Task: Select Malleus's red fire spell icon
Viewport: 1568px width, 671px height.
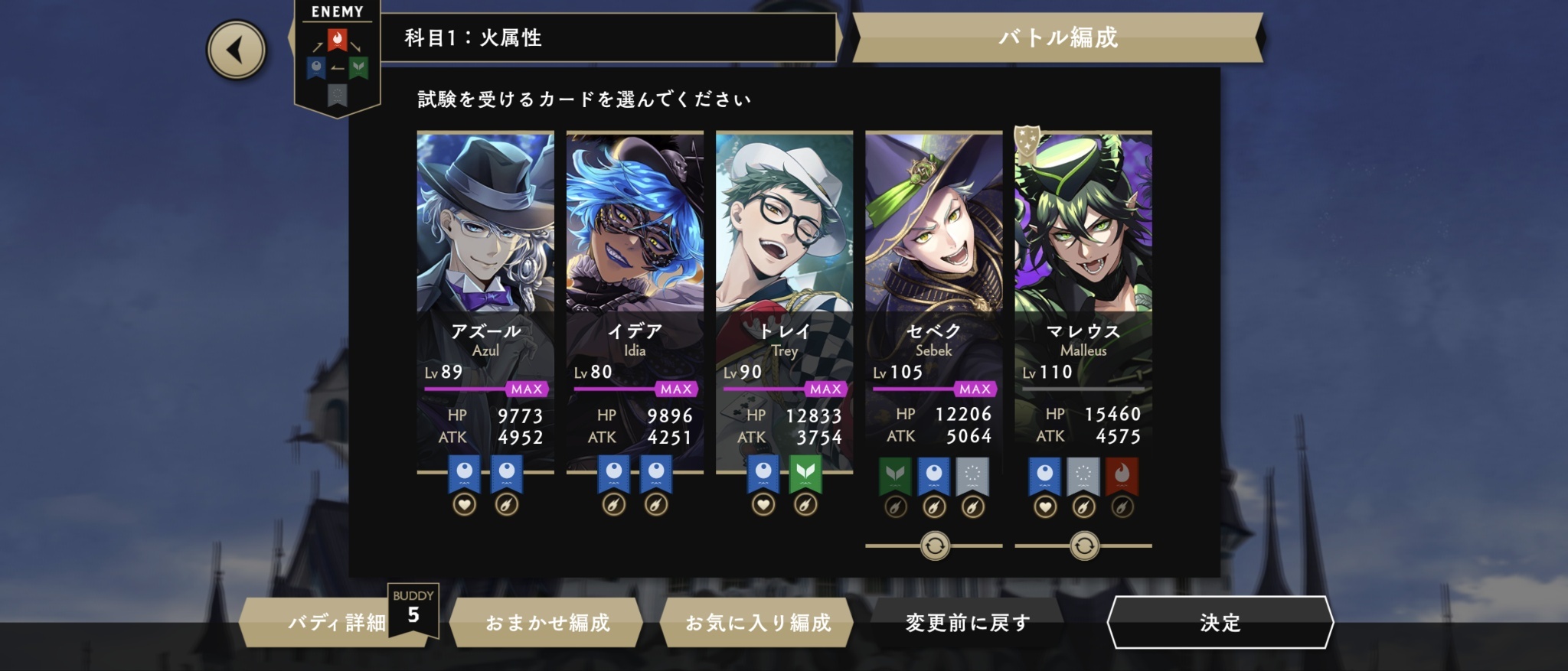Action: tap(1122, 477)
